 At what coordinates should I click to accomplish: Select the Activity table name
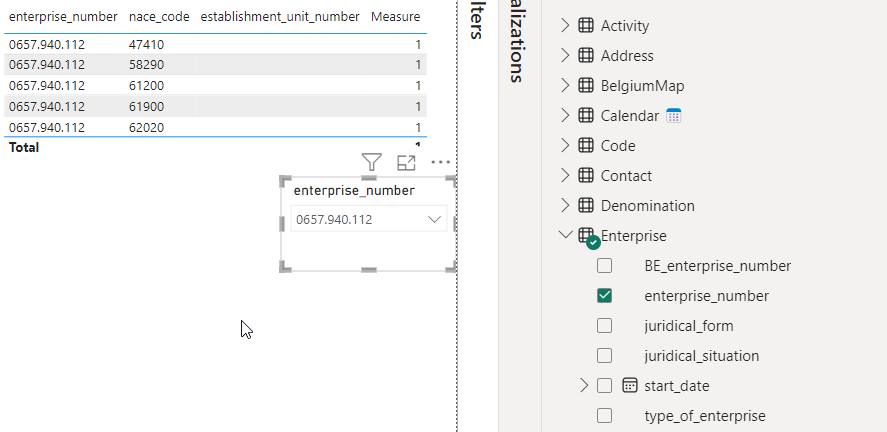click(x=625, y=25)
